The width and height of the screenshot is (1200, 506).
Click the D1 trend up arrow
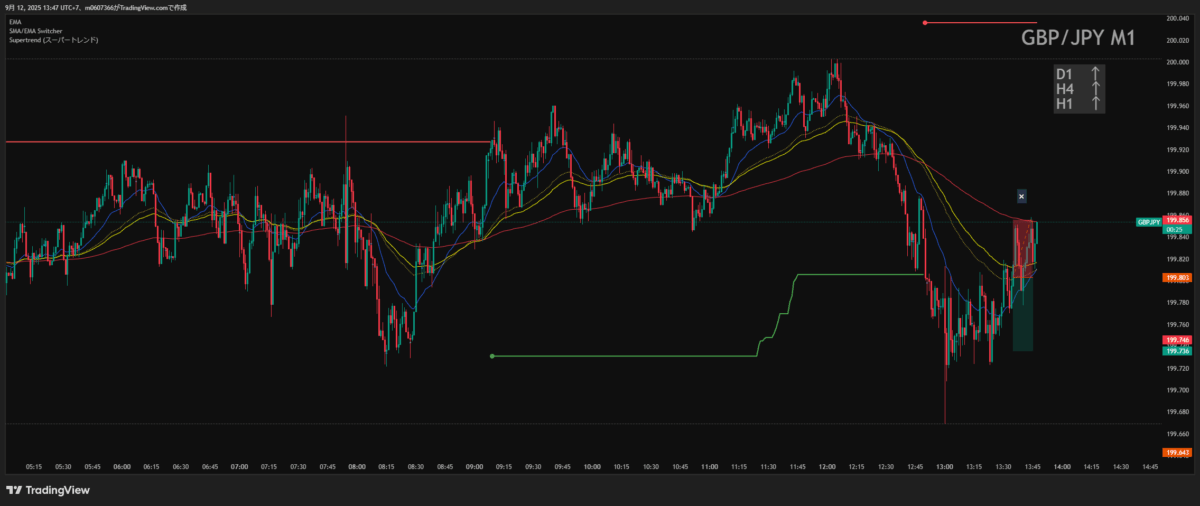coord(1096,74)
